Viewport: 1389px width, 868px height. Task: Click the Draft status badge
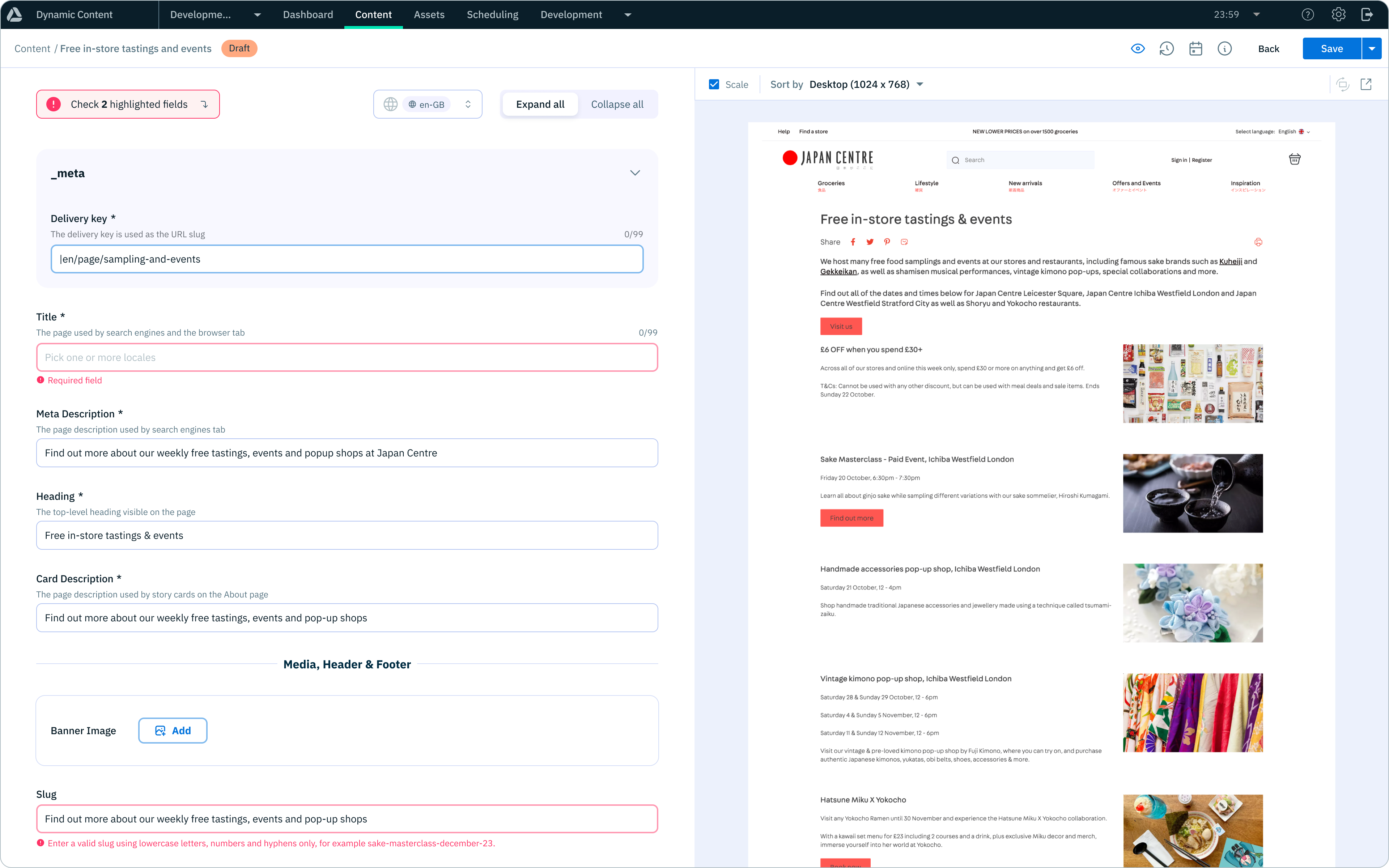[x=239, y=48]
